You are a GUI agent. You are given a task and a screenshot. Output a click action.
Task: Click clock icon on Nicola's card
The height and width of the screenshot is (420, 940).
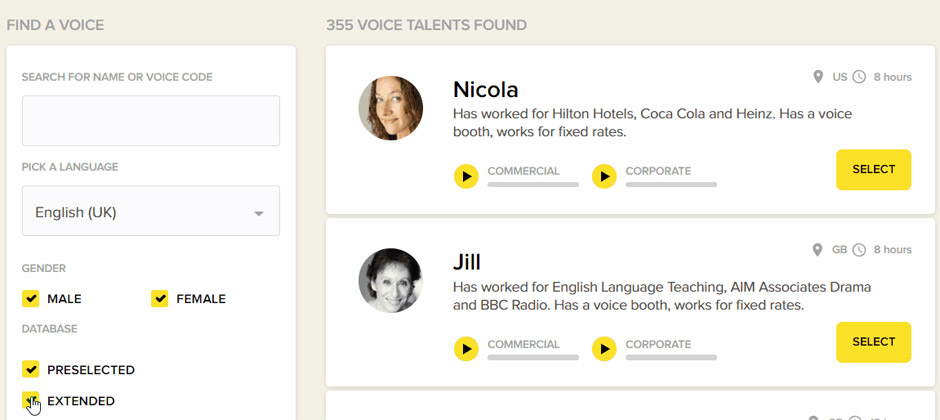coord(858,77)
